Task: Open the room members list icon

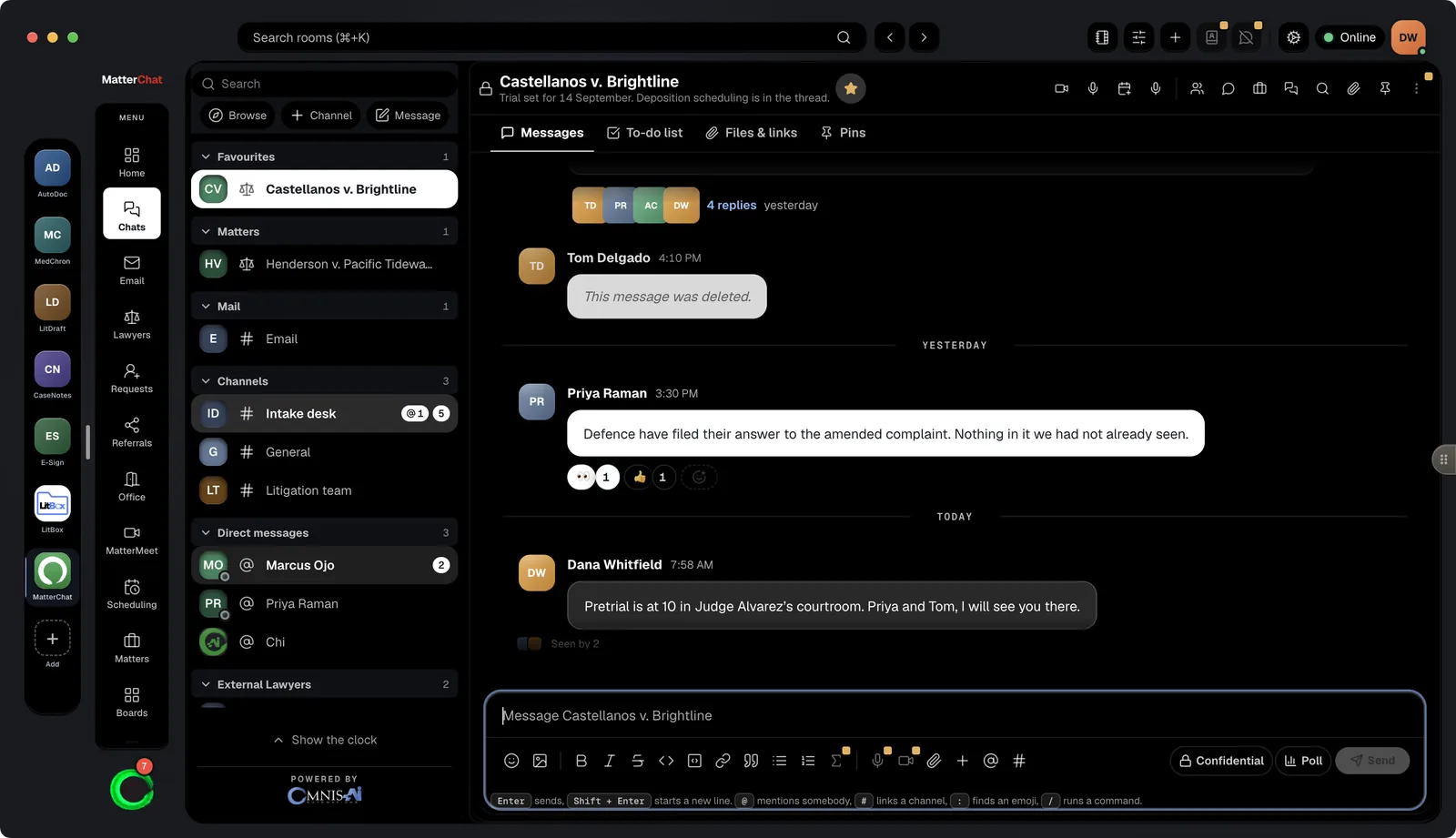Action: [1197, 88]
